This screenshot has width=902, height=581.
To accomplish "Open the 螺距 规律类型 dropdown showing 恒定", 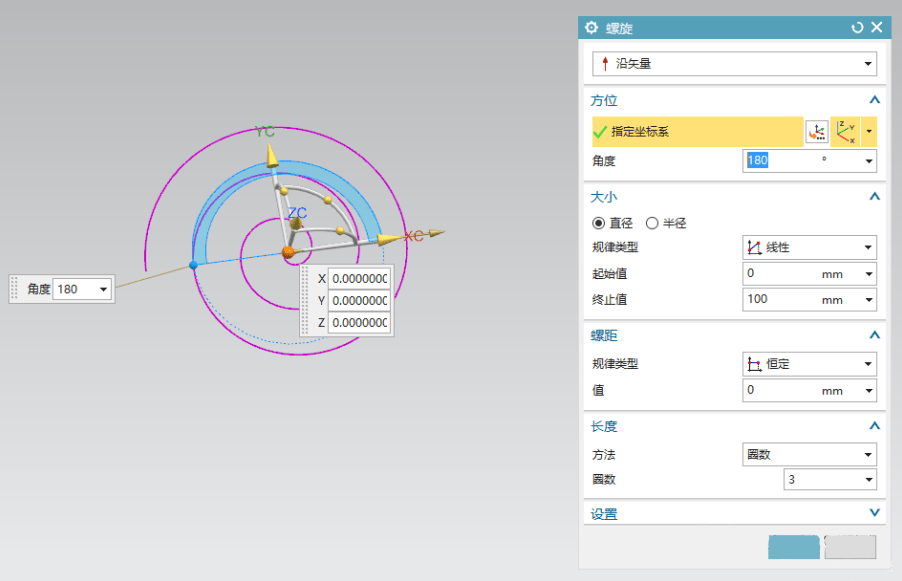I will point(809,364).
